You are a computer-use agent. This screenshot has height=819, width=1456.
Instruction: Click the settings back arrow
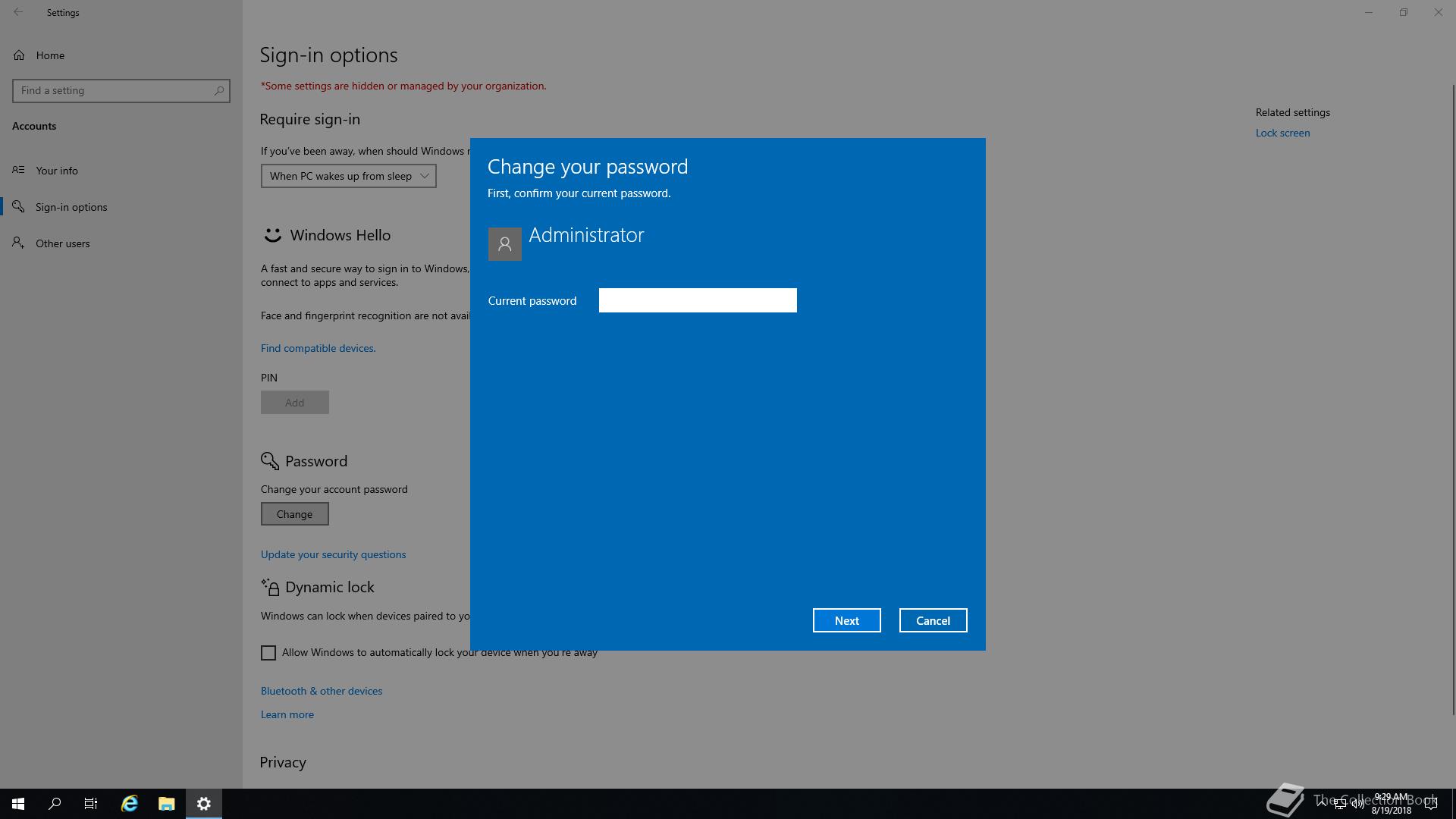click(x=18, y=12)
